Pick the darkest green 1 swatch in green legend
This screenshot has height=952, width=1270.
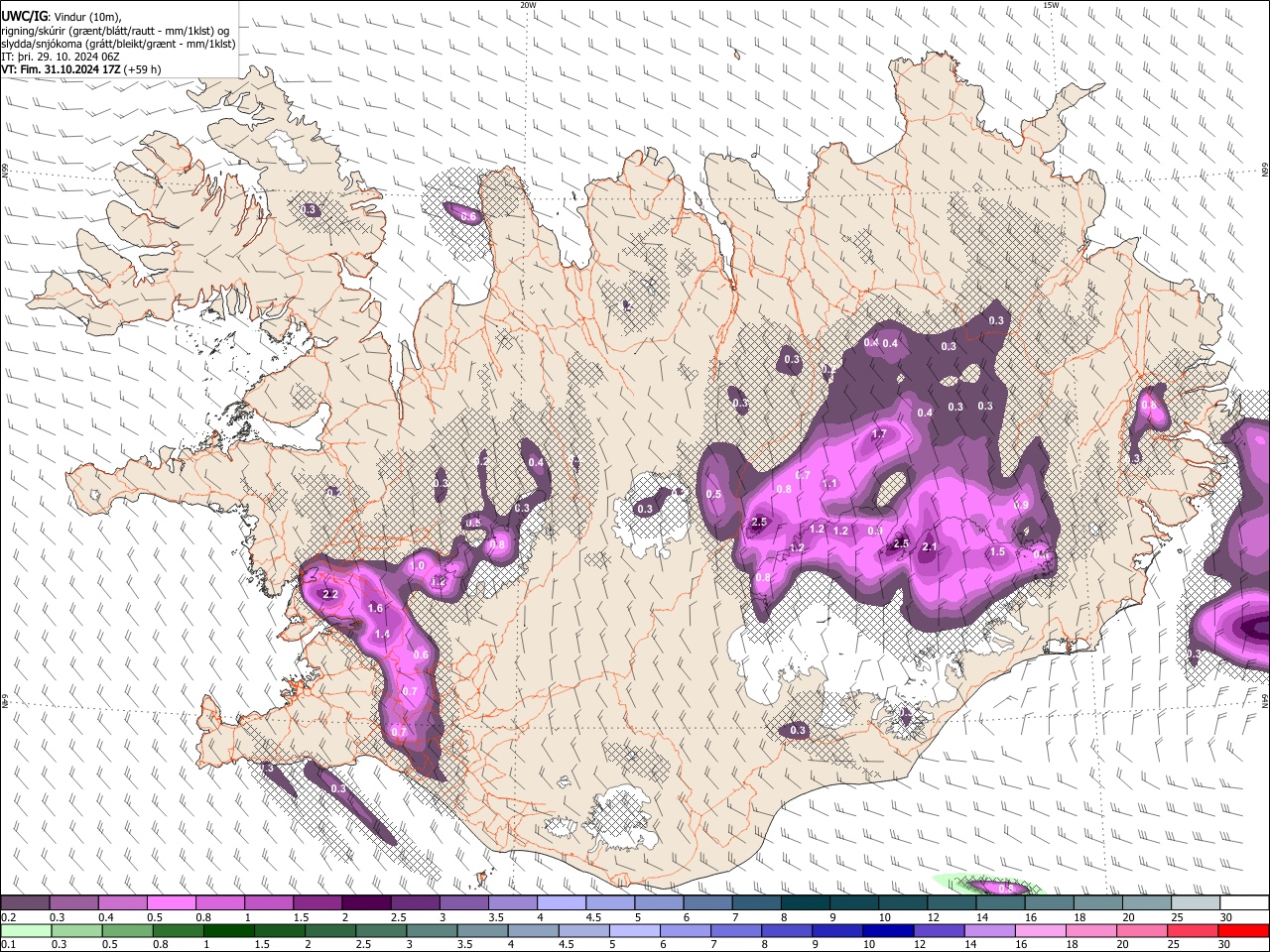pyautogui.click(x=228, y=930)
